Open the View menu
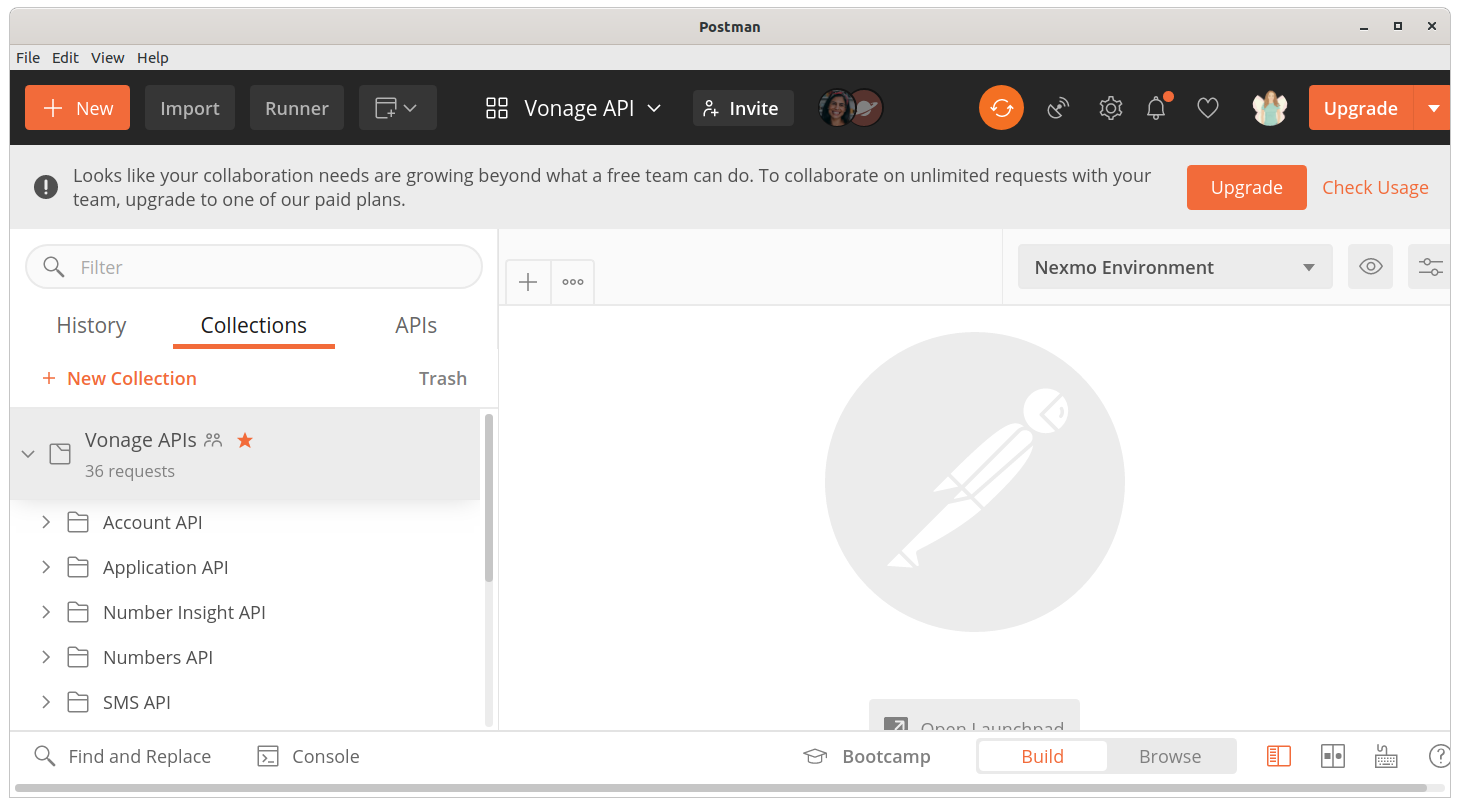1460x807 pixels. pos(108,58)
